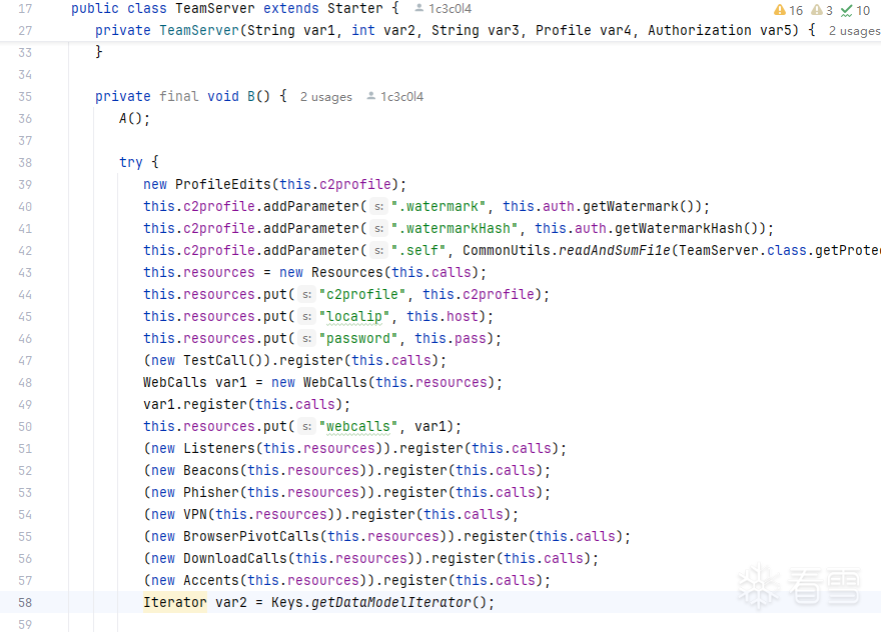Click line number 27 in the gutter
881x632 pixels.
tap(25, 31)
